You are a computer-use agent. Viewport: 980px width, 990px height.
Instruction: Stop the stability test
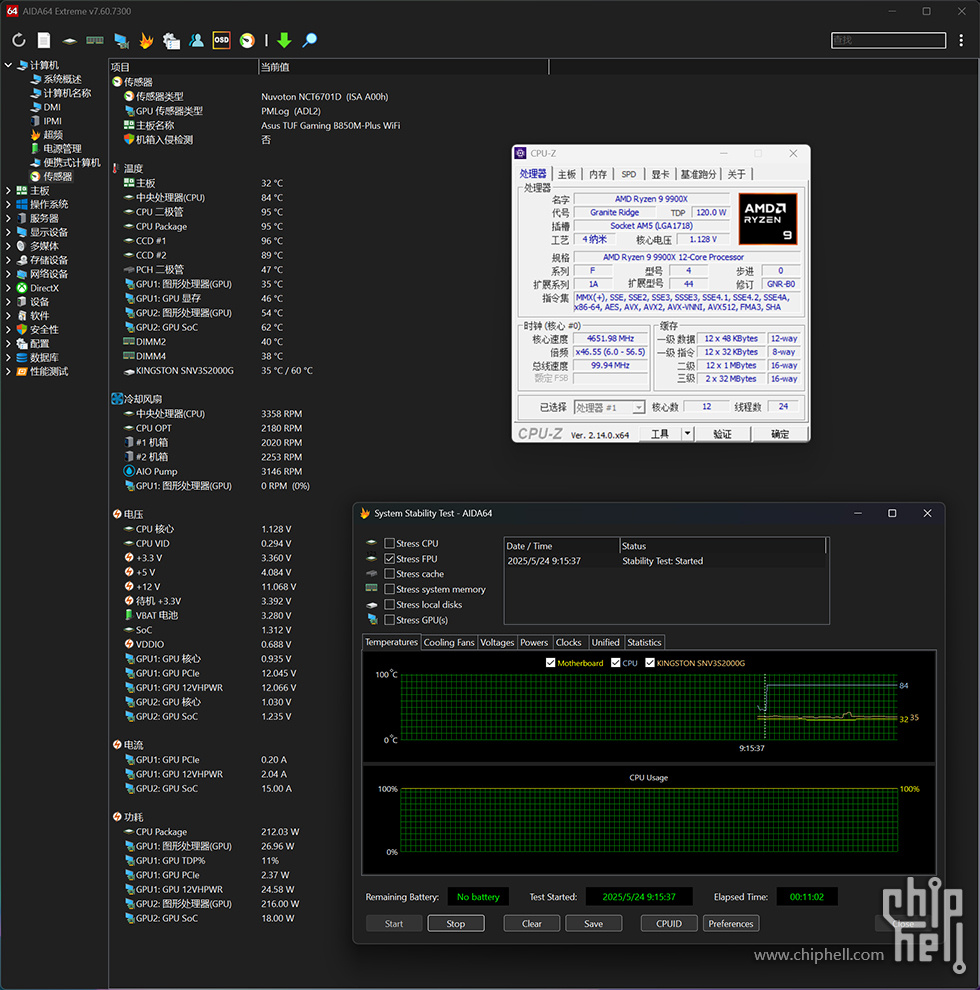pyautogui.click(x=456, y=923)
